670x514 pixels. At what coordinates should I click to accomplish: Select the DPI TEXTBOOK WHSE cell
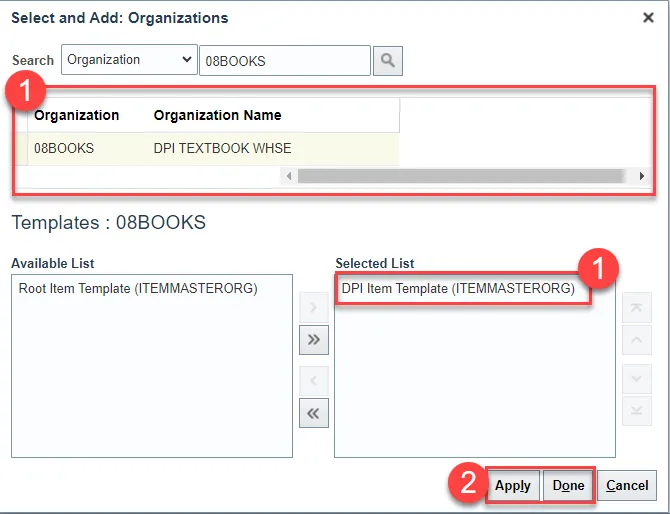point(222,148)
